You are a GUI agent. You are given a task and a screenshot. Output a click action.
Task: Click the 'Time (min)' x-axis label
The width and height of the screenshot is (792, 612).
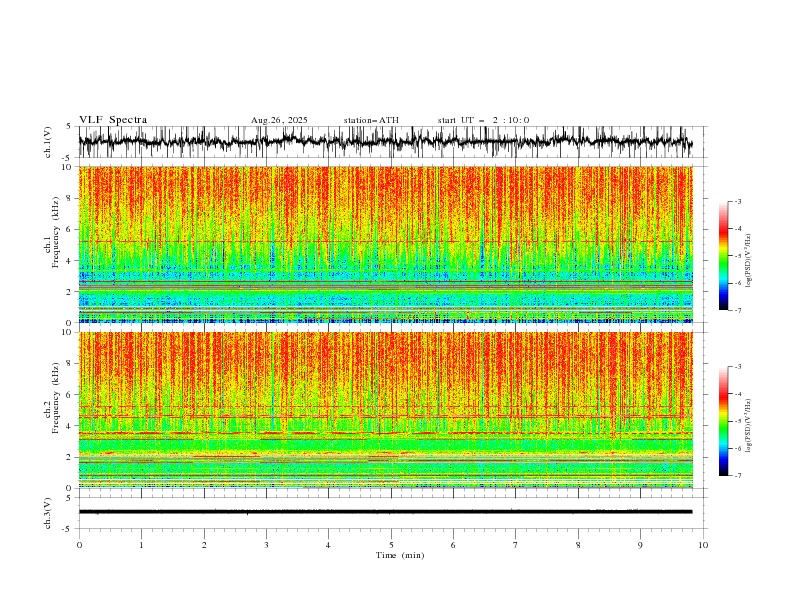pos(400,555)
